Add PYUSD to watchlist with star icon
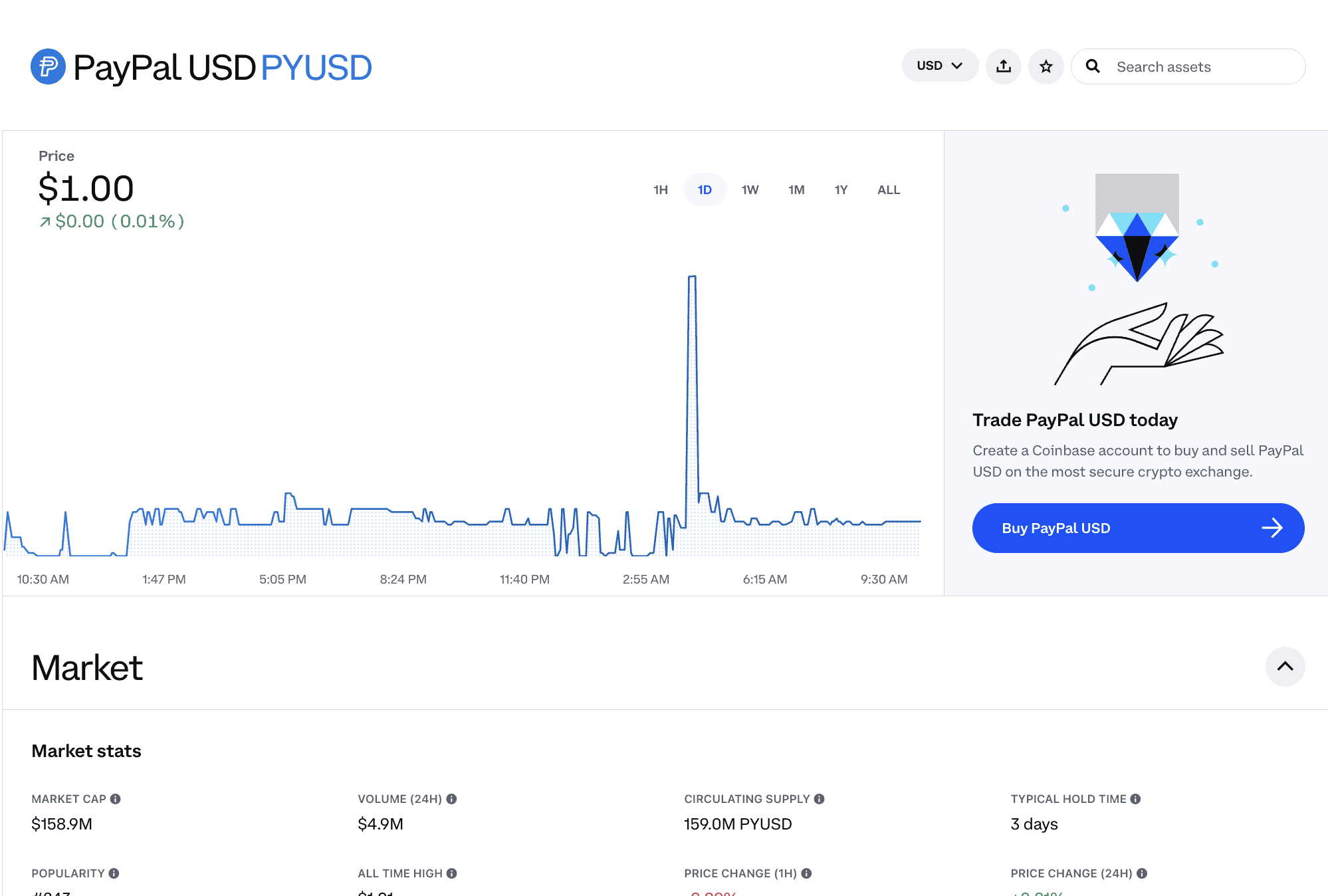 click(x=1046, y=66)
